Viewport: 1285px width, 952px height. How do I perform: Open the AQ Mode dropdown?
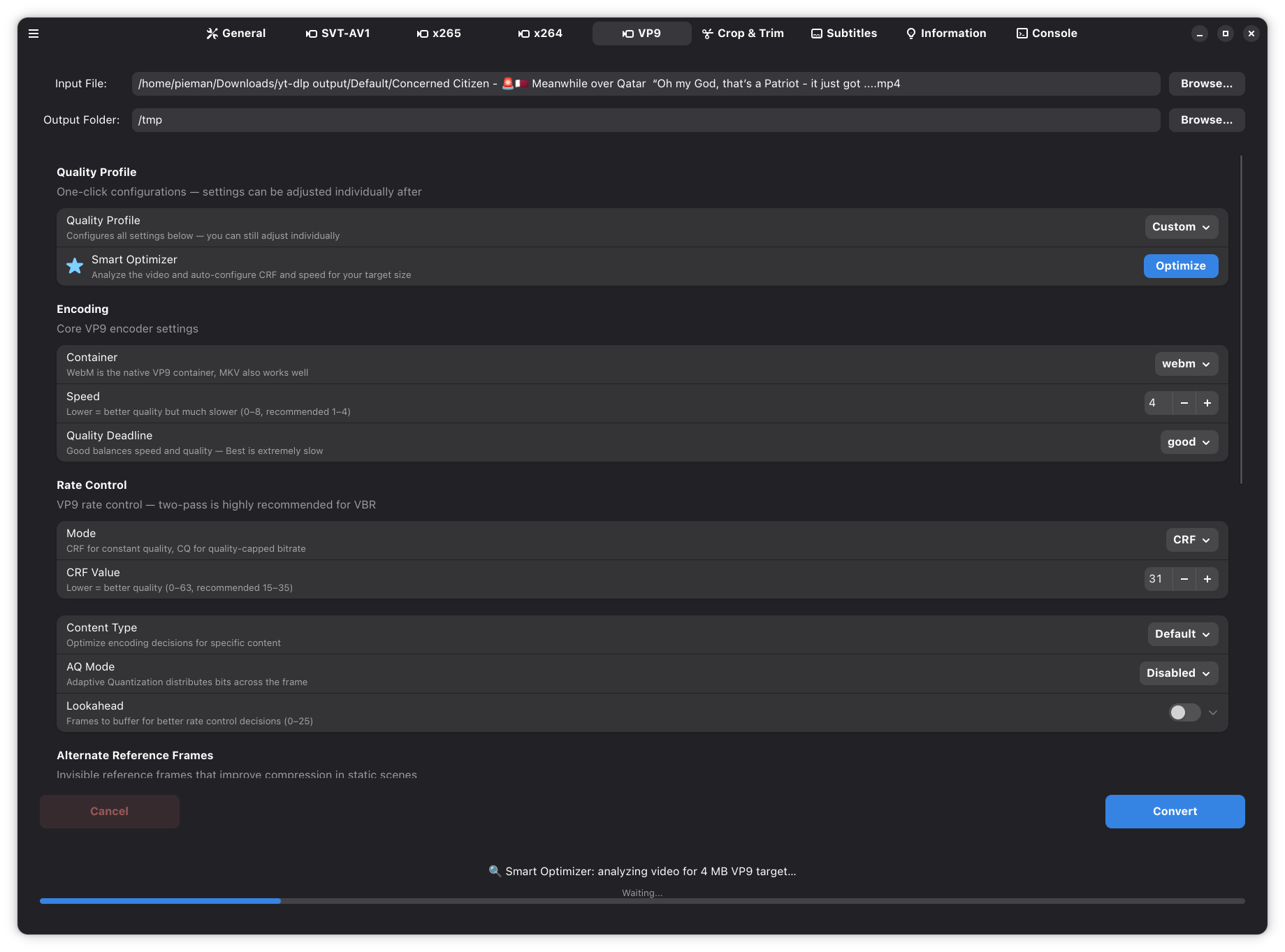pyautogui.click(x=1178, y=673)
